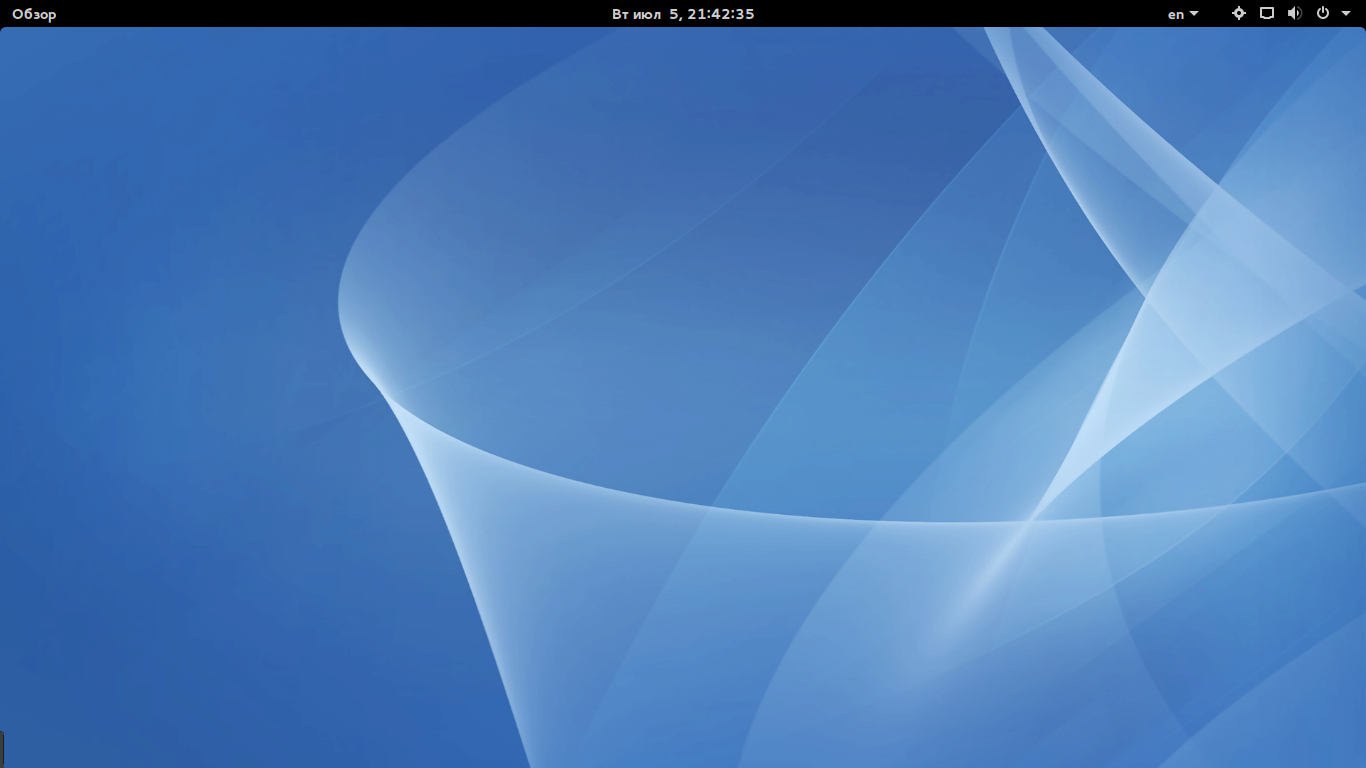This screenshot has width=1366, height=768.
Task: Open the volume speaker icon
Action: tap(1295, 13)
